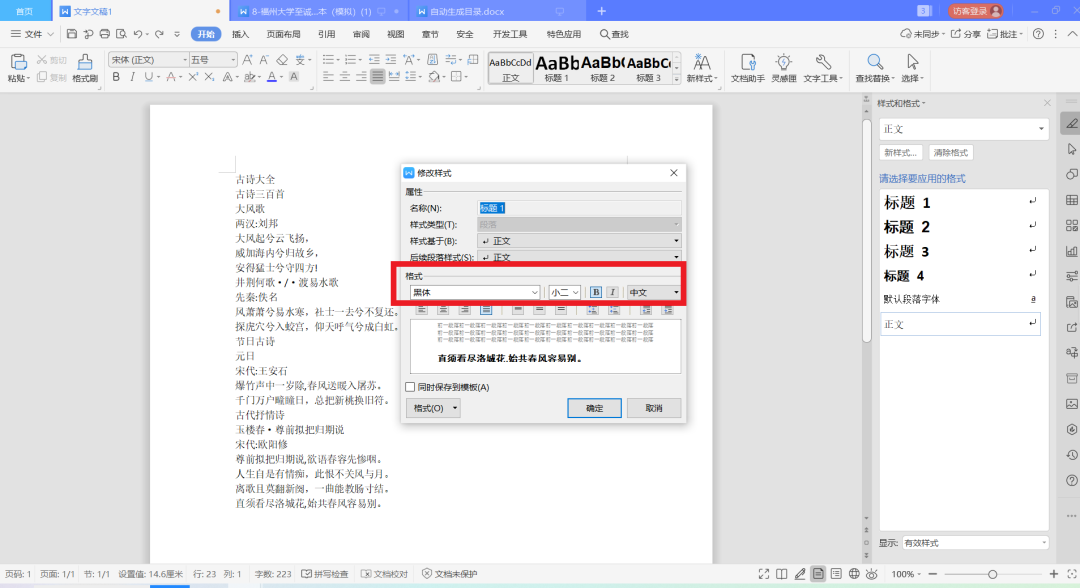1080x588 pixels.
Task: Toggle Italic I button in the 修改样式 dialog
Action: pyautogui.click(x=612, y=292)
